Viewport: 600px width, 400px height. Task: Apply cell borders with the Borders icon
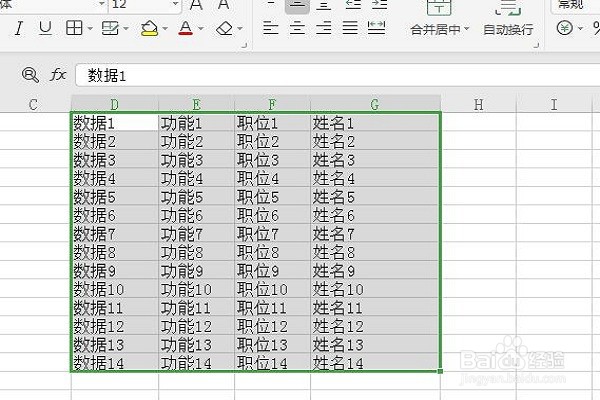click(x=74, y=28)
